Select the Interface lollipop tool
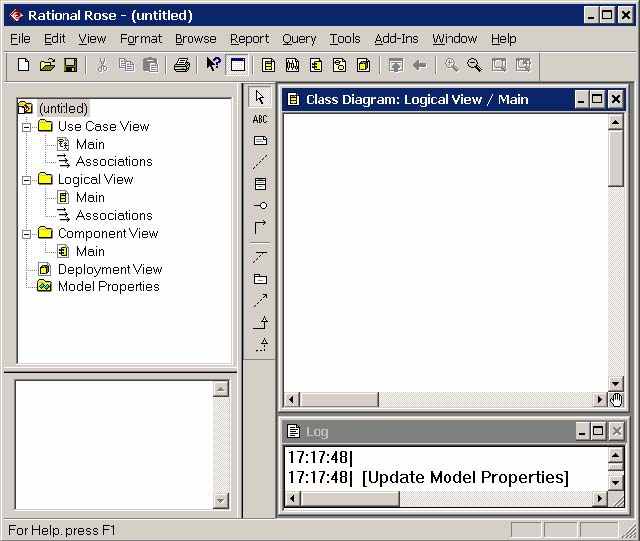 pyautogui.click(x=260, y=205)
